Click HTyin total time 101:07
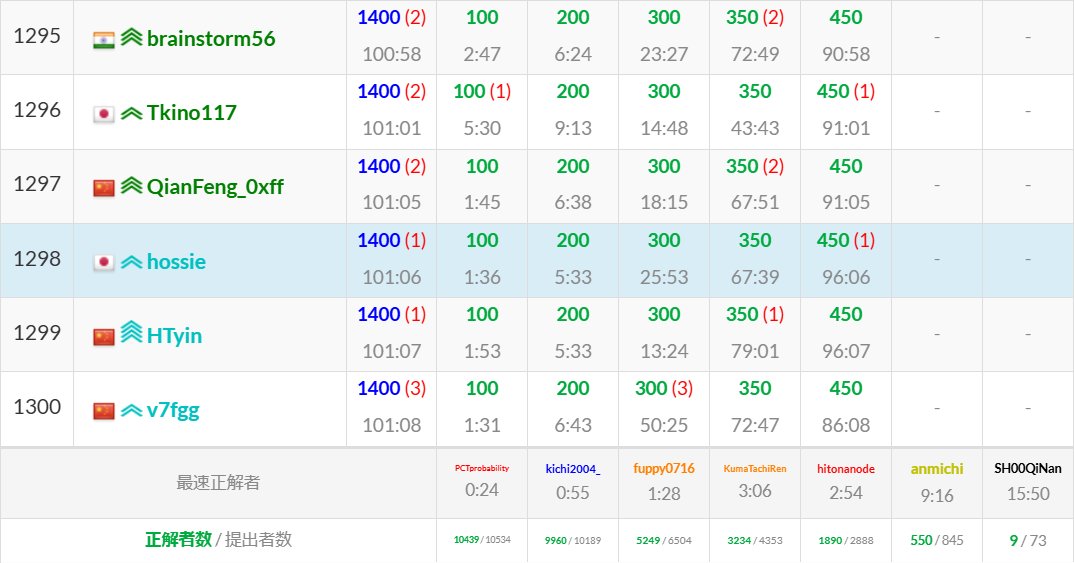 coord(392,351)
